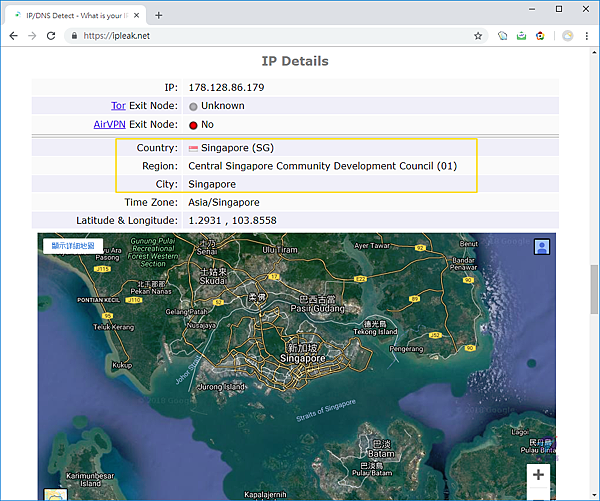
Task: Click the browser forward arrow
Action: tap(32, 36)
